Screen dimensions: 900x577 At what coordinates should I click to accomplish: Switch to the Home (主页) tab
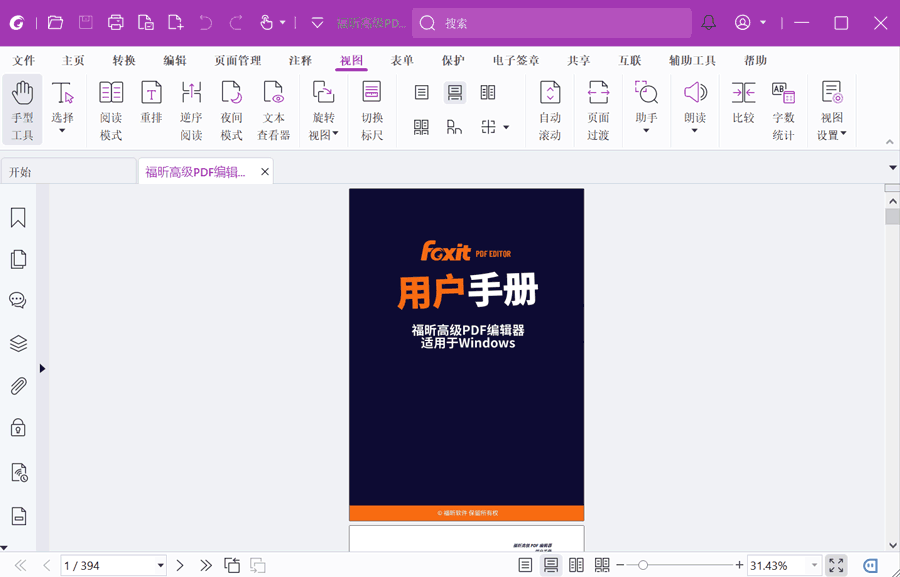point(73,60)
